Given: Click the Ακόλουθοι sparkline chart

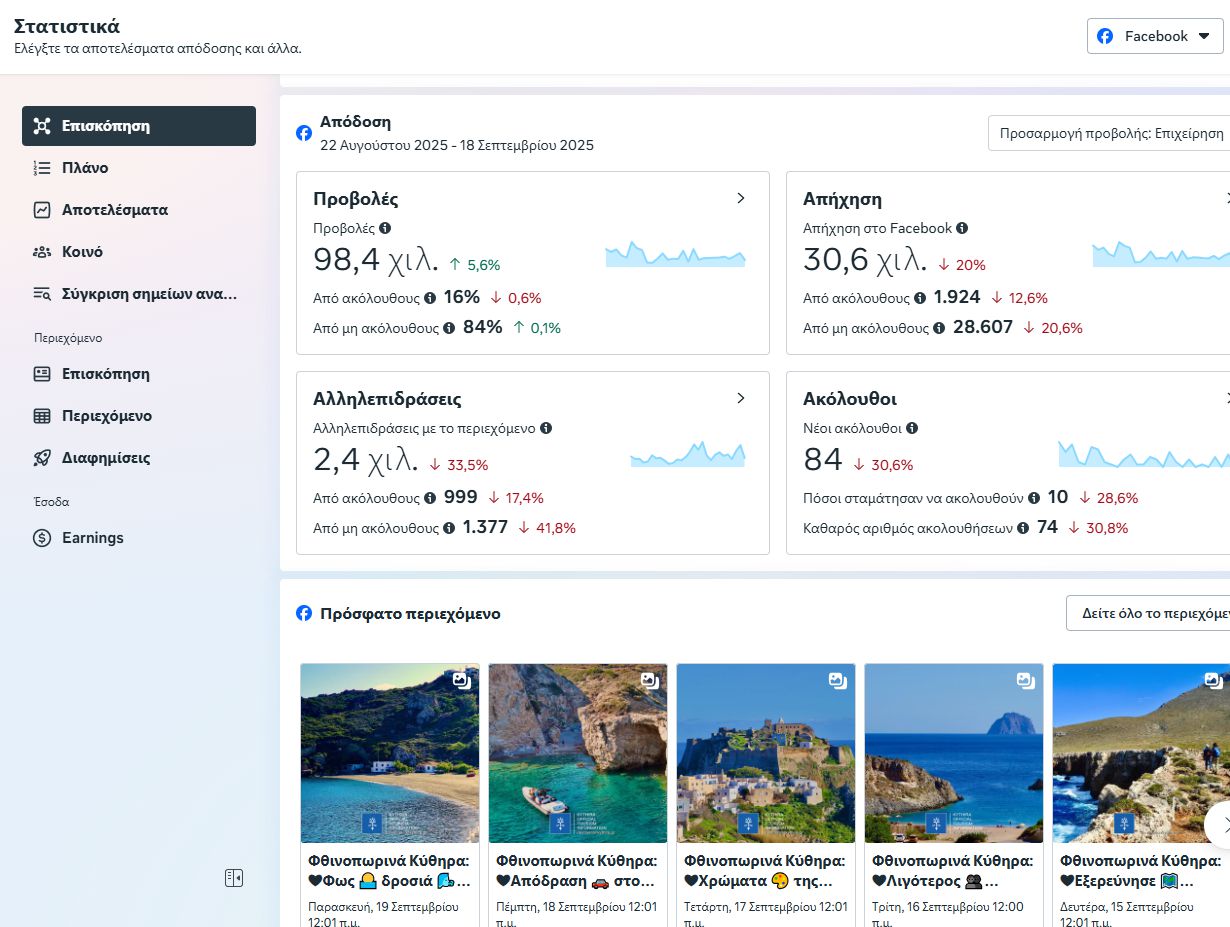Looking at the screenshot, I should pos(1144,454).
